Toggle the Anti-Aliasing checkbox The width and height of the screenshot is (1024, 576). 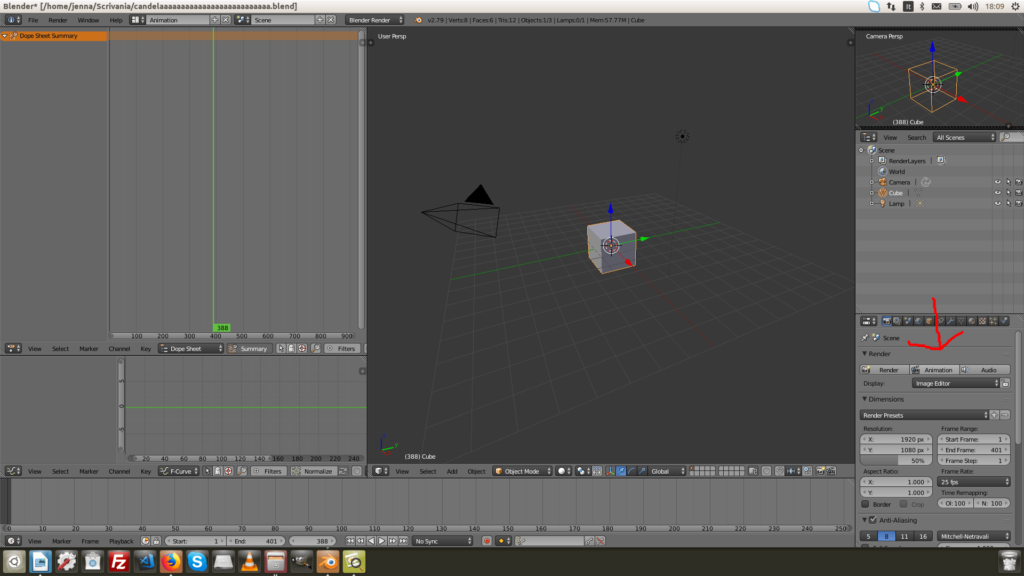click(873, 520)
